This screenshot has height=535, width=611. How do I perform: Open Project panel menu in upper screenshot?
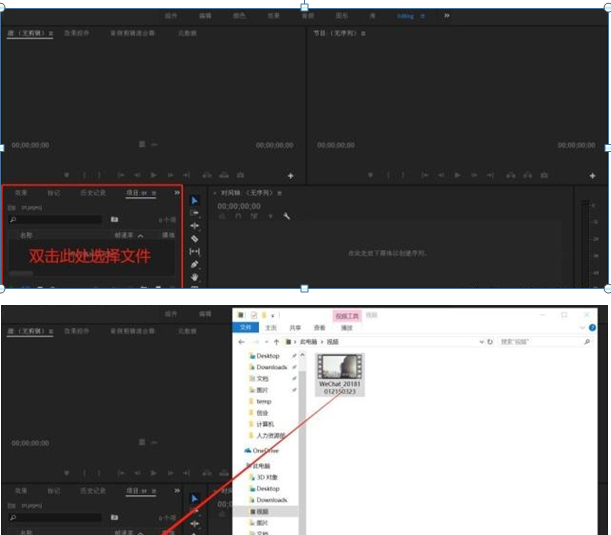coord(154,193)
